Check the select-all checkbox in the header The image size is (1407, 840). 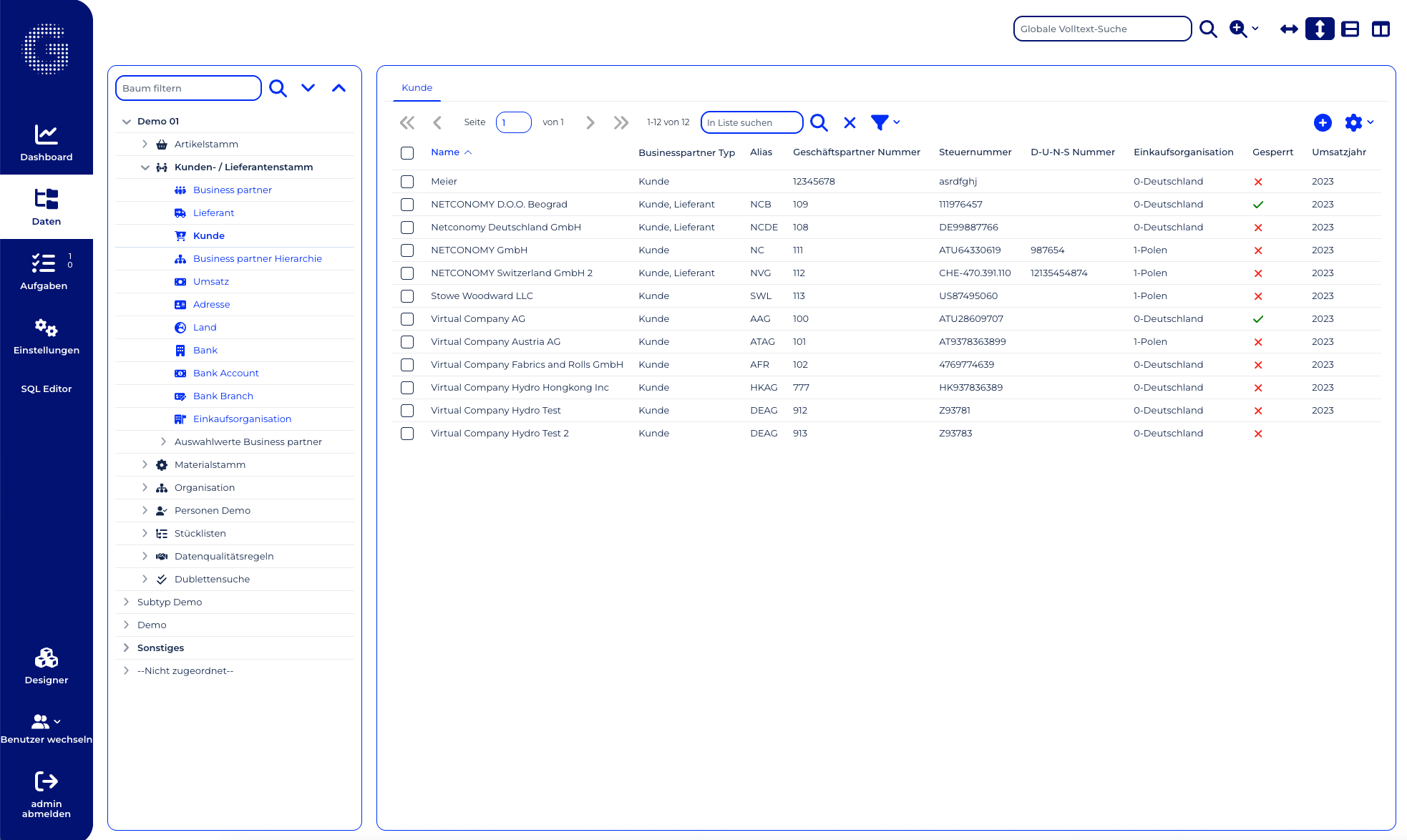(x=407, y=152)
